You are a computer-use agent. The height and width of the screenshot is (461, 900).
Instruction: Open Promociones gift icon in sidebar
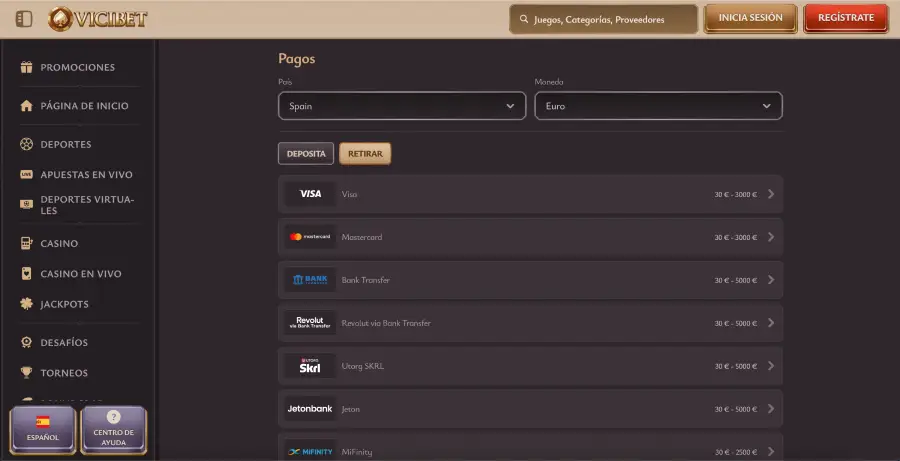(26, 68)
